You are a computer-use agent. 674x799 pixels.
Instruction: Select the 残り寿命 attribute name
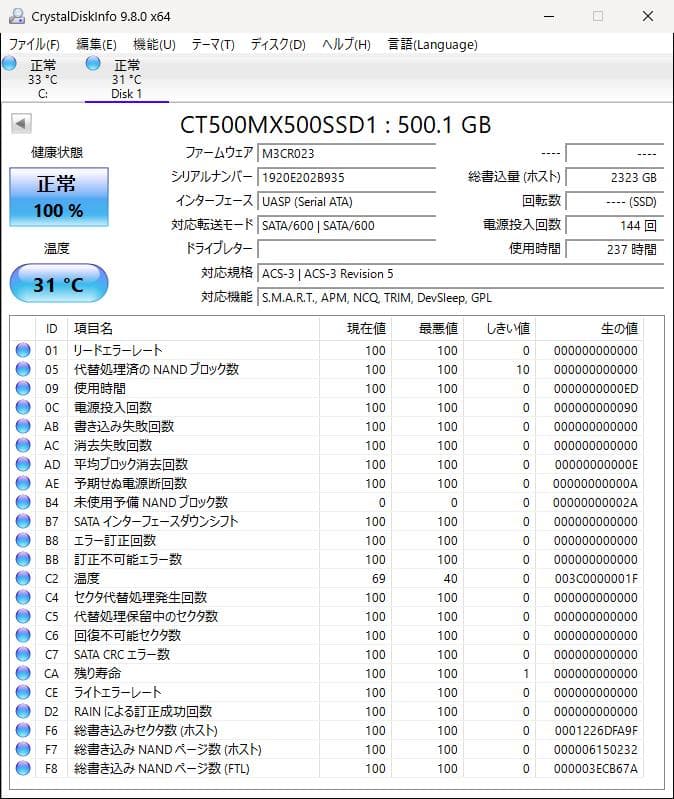pos(97,674)
